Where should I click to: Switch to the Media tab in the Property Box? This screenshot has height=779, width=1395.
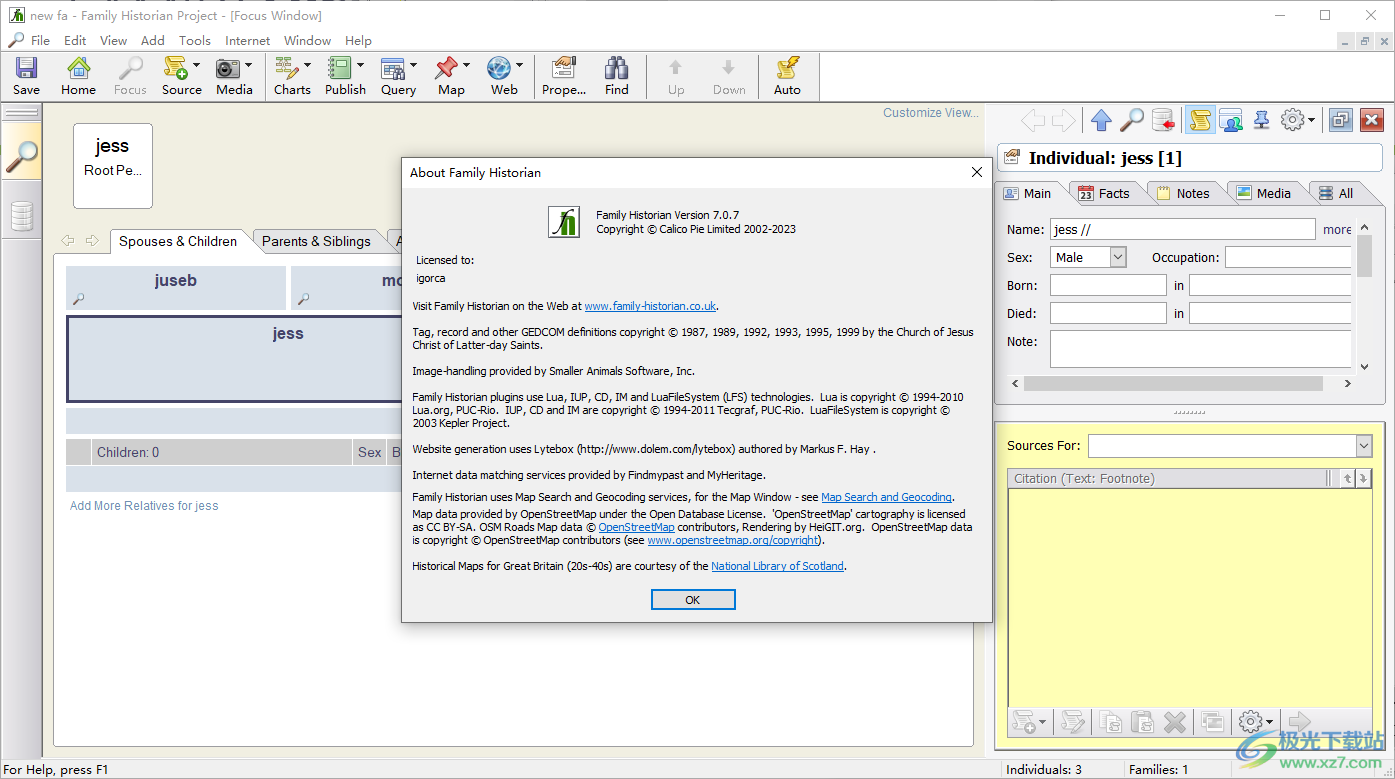pyautogui.click(x=1263, y=193)
